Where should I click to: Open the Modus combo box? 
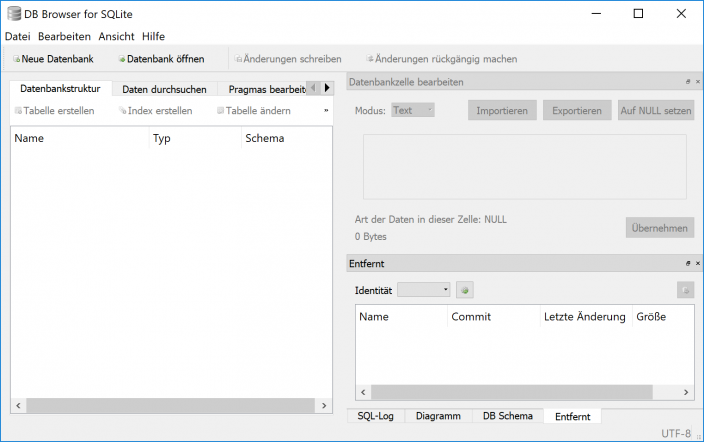coord(413,110)
